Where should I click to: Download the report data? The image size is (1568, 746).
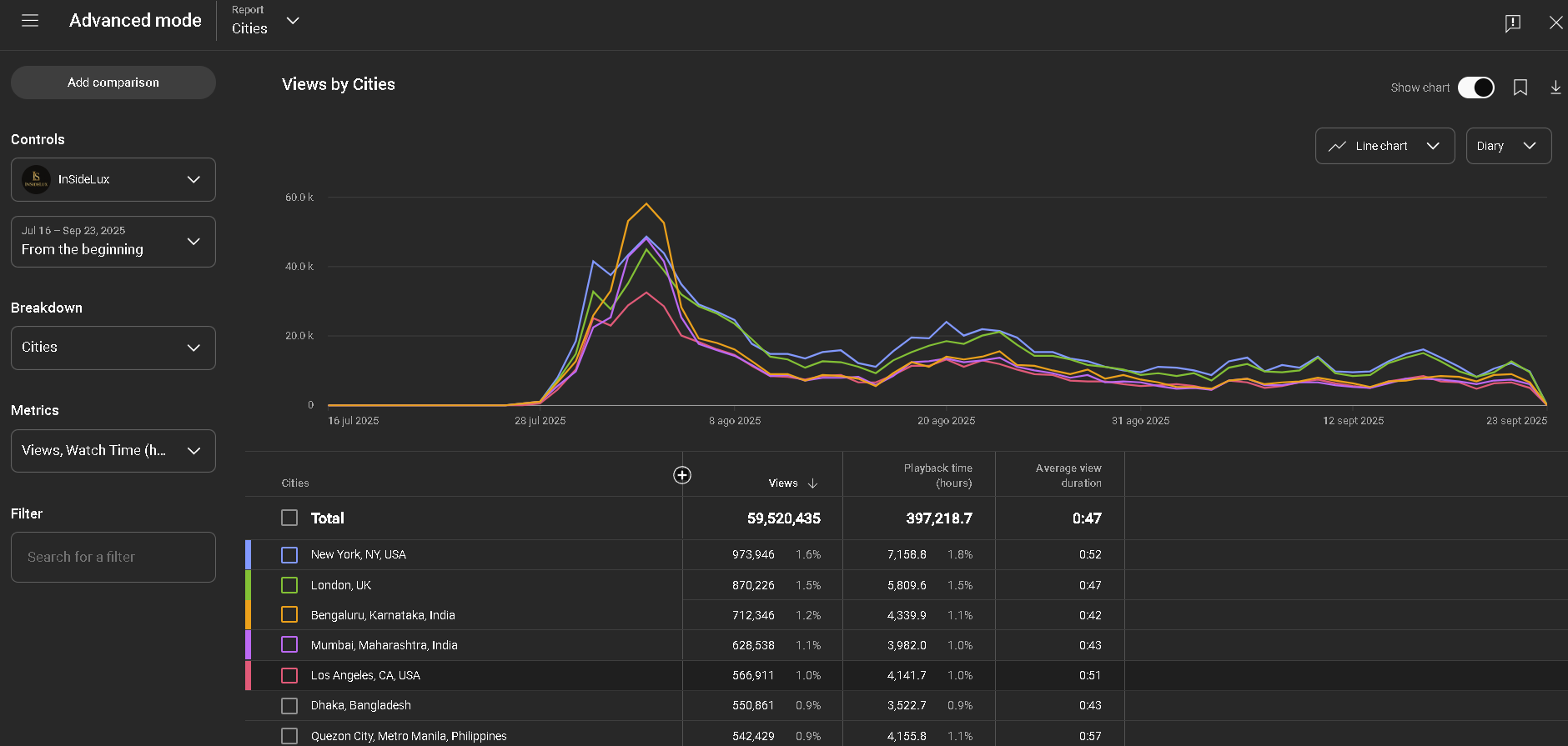coord(1555,88)
